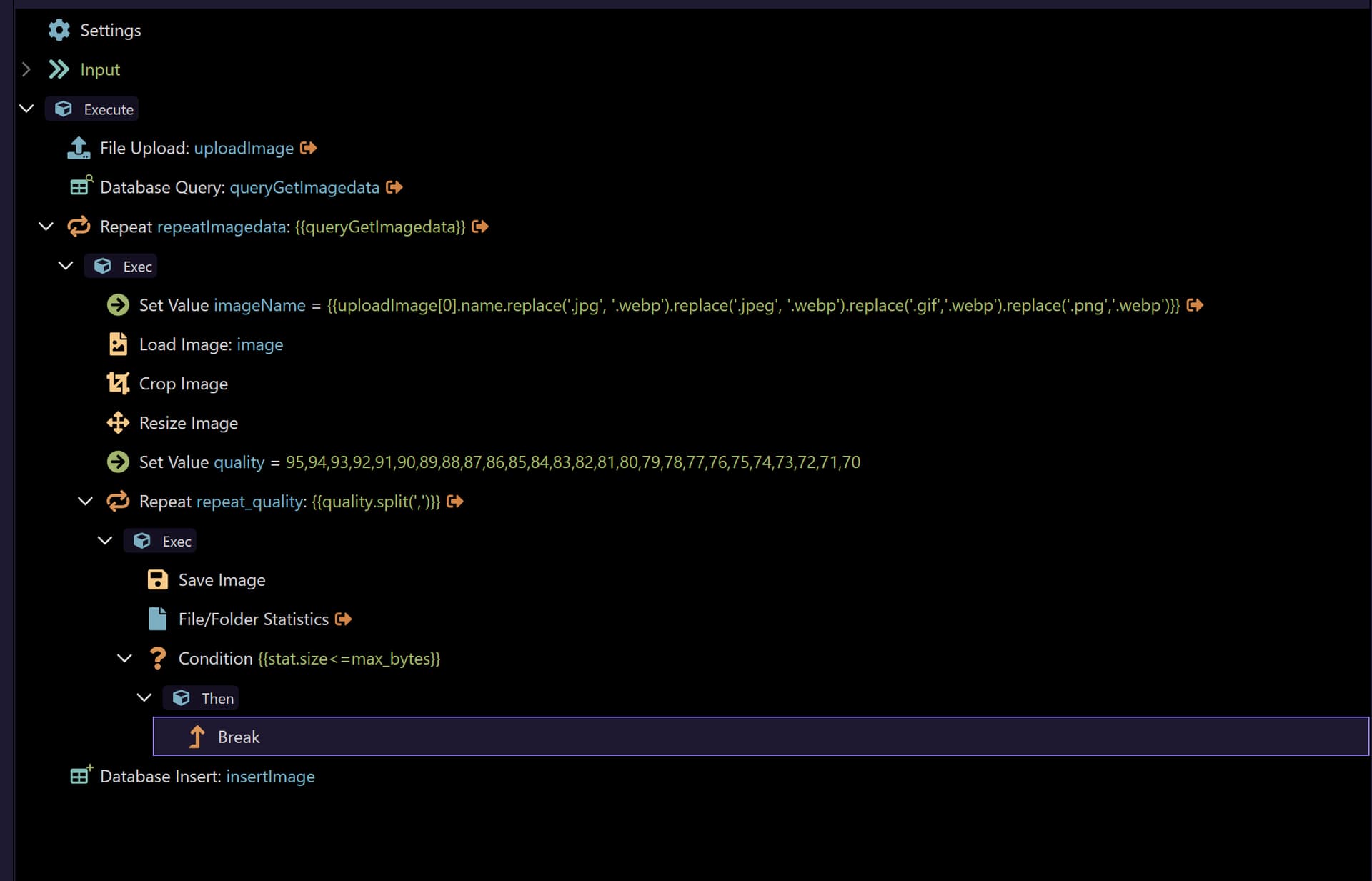Click the Condition question mark icon
Image resolution: width=1372 pixels, height=881 pixels.
click(157, 658)
